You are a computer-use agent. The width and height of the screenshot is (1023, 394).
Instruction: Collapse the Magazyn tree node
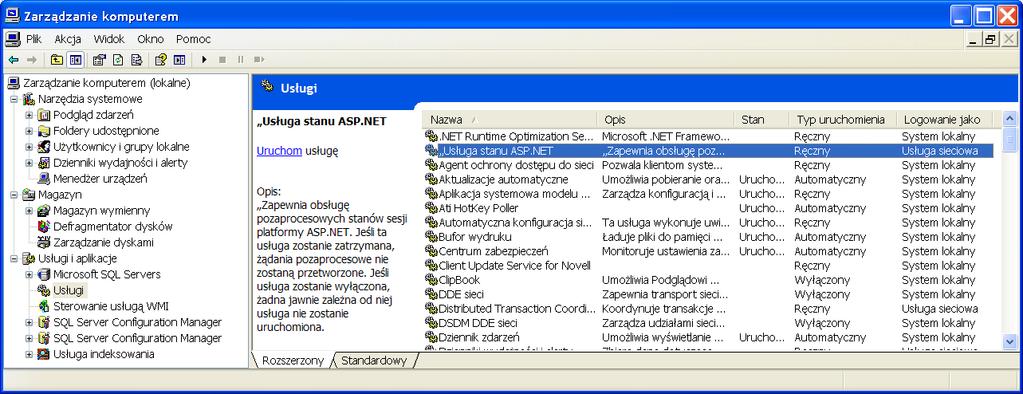coord(13,194)
